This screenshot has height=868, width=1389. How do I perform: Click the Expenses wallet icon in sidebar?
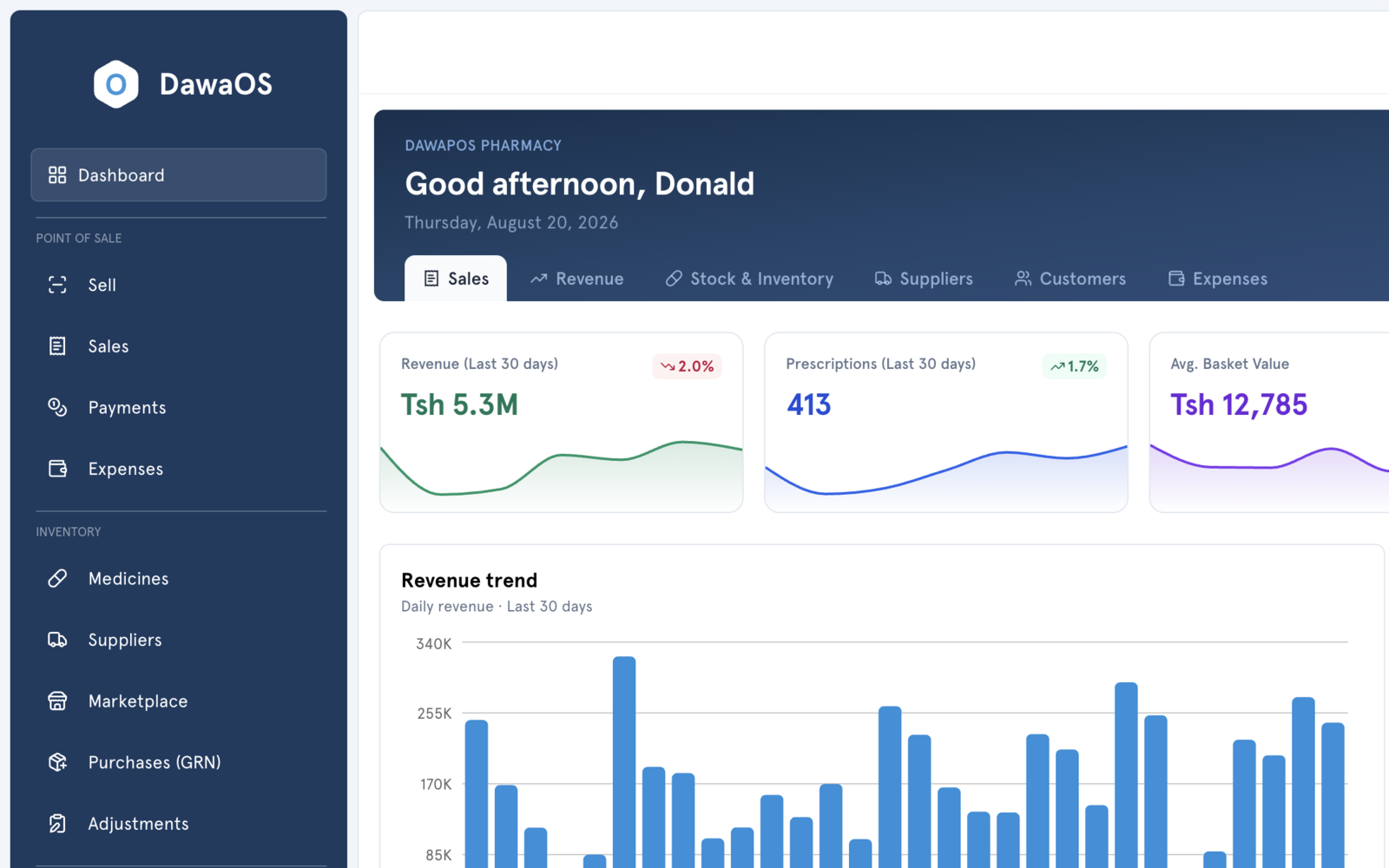point(57,469)
